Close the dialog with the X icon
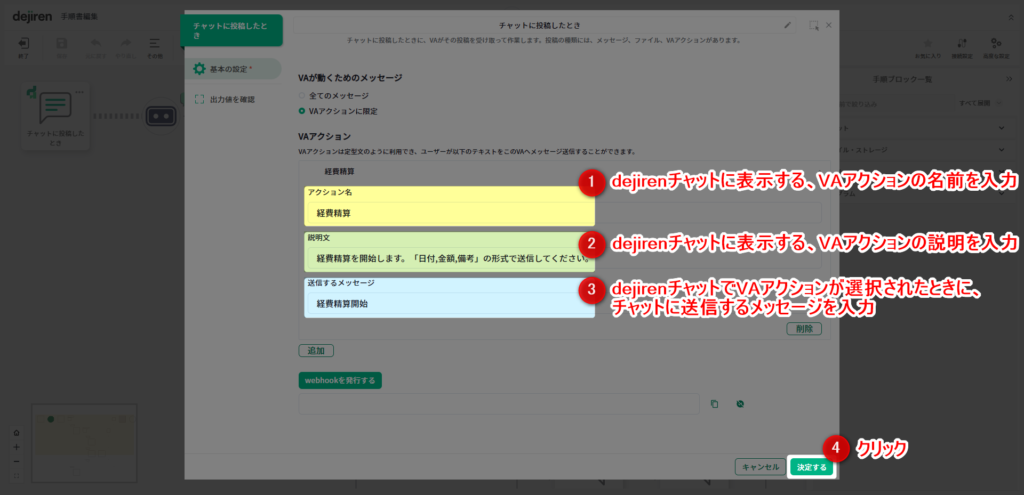This screenshot has width=1024, height=495. pos(829,25)
